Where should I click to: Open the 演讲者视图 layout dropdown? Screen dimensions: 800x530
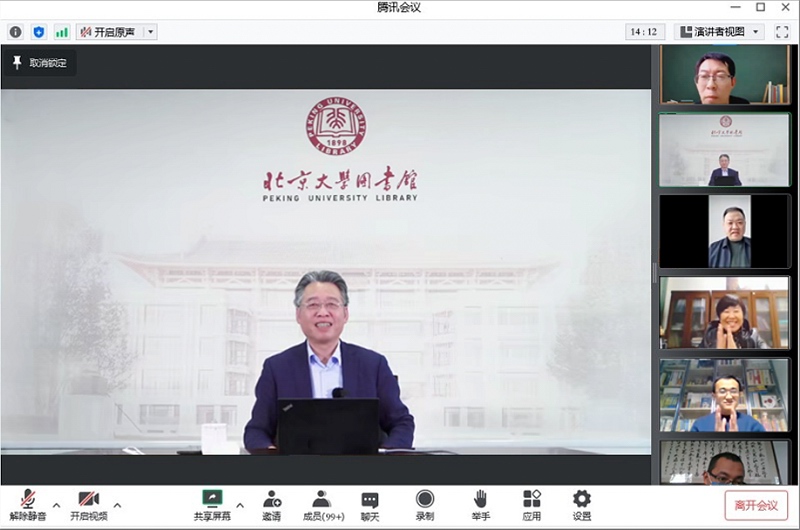coord(720,32)
